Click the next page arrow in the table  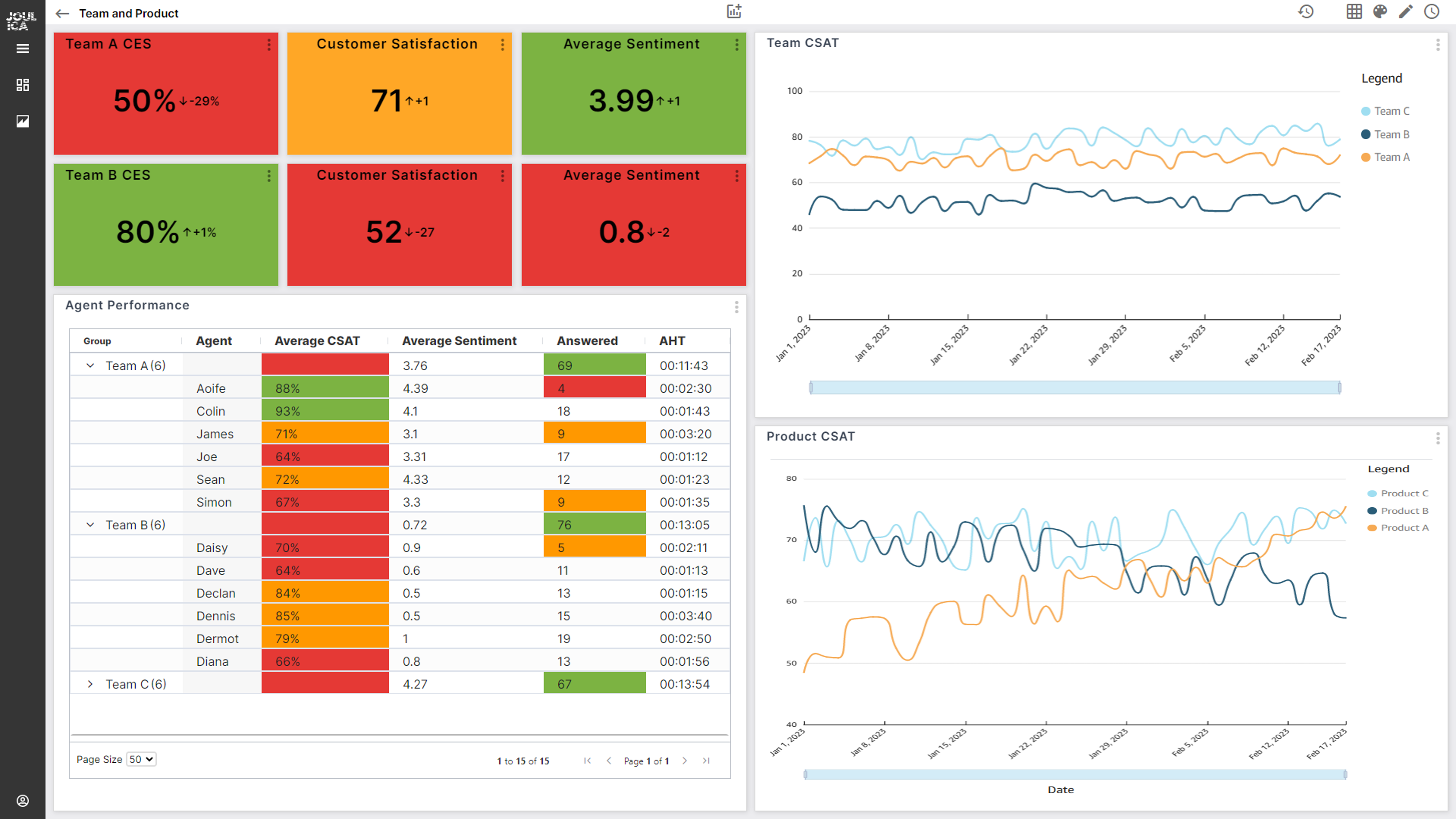coord(685,761)
